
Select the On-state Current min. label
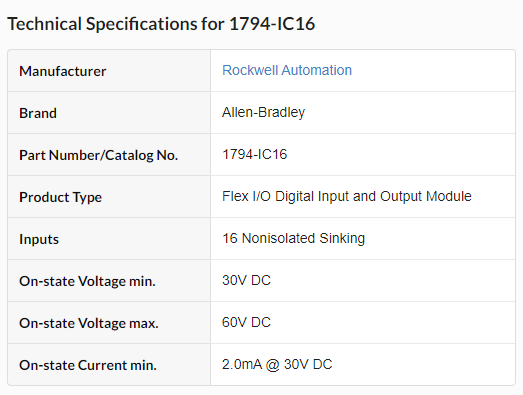[x=88, y=365]
